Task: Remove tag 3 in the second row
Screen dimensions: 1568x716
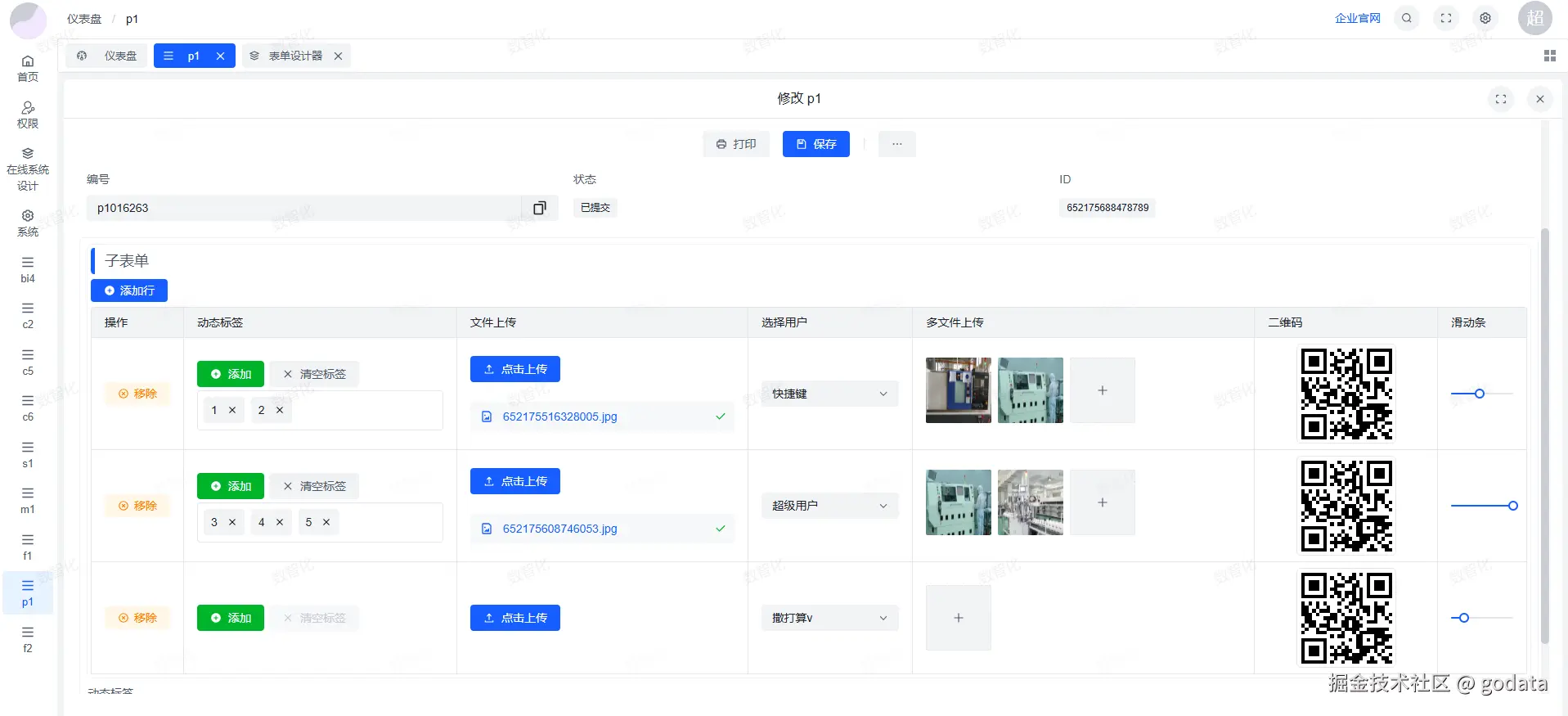Action: (x=232, y=522)
